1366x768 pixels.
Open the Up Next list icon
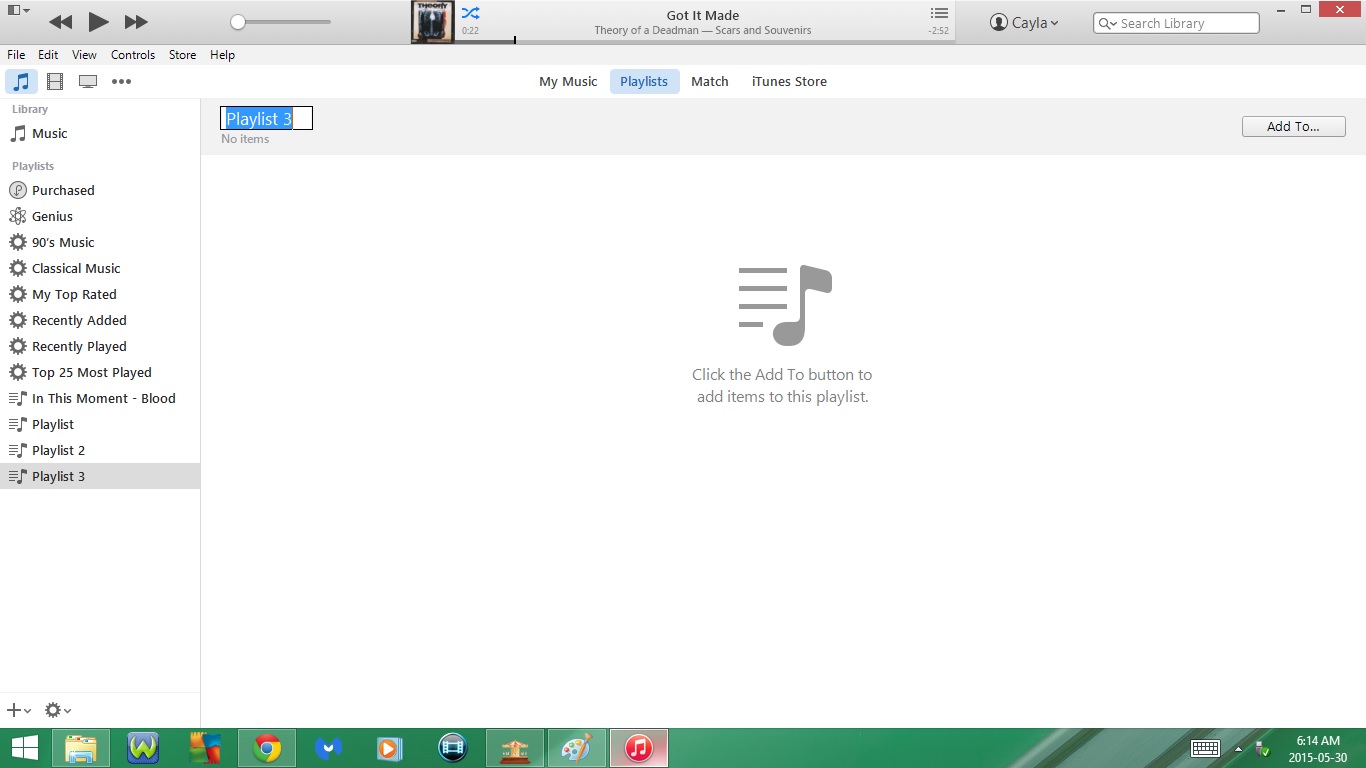tap(939, 13)
